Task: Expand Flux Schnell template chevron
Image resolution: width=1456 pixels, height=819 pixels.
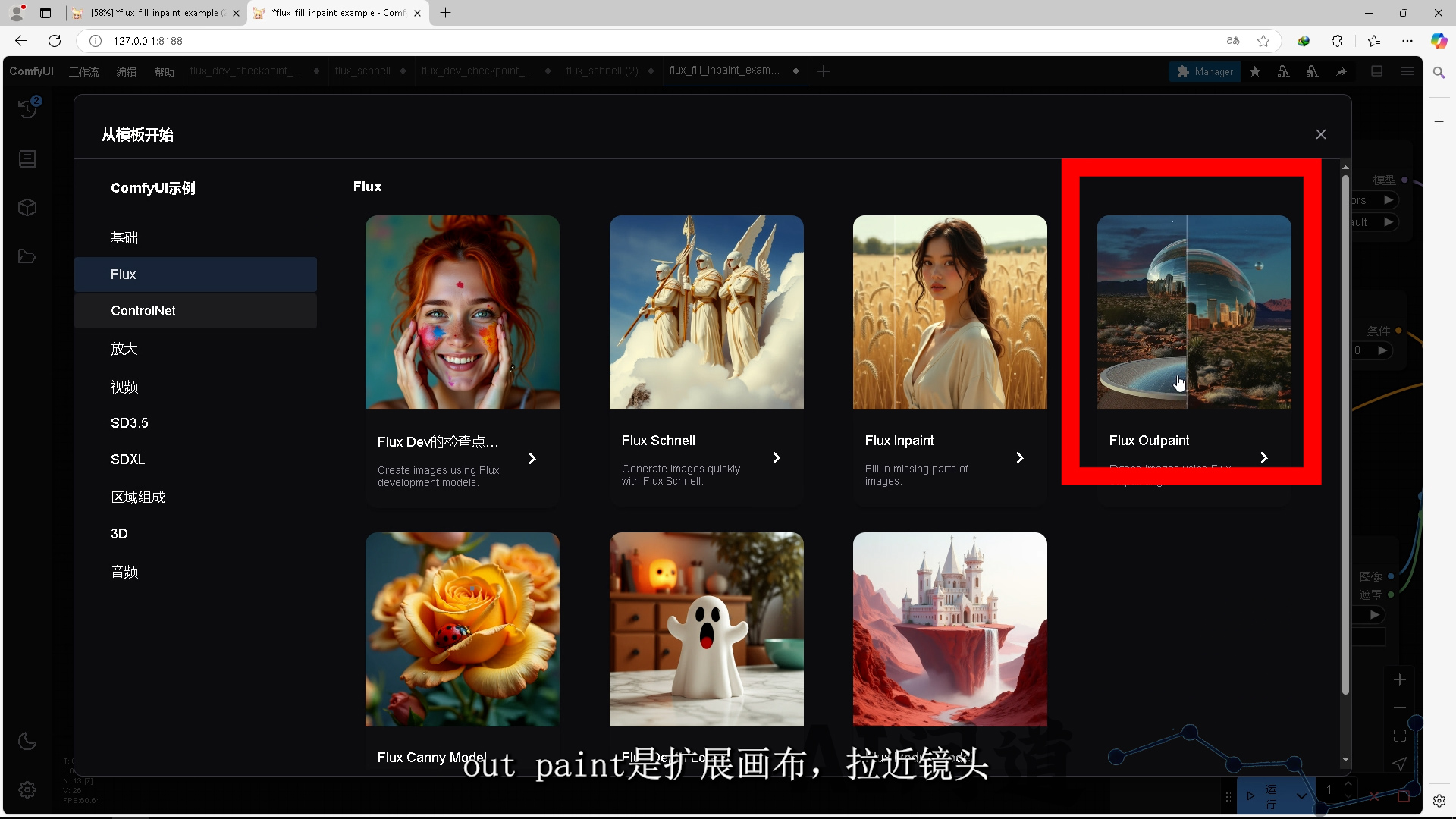Action: click(x=776, y=458)
